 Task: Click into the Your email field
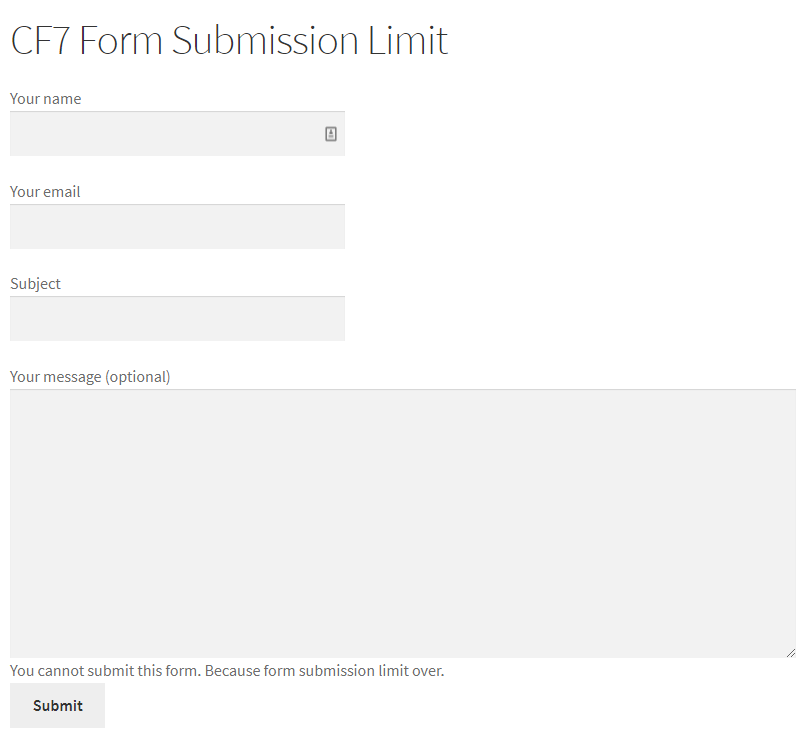[177, 227]
